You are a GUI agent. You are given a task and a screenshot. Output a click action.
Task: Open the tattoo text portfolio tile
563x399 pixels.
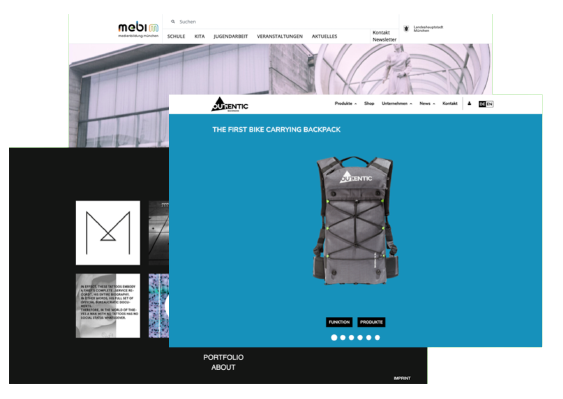coord(108,306)
